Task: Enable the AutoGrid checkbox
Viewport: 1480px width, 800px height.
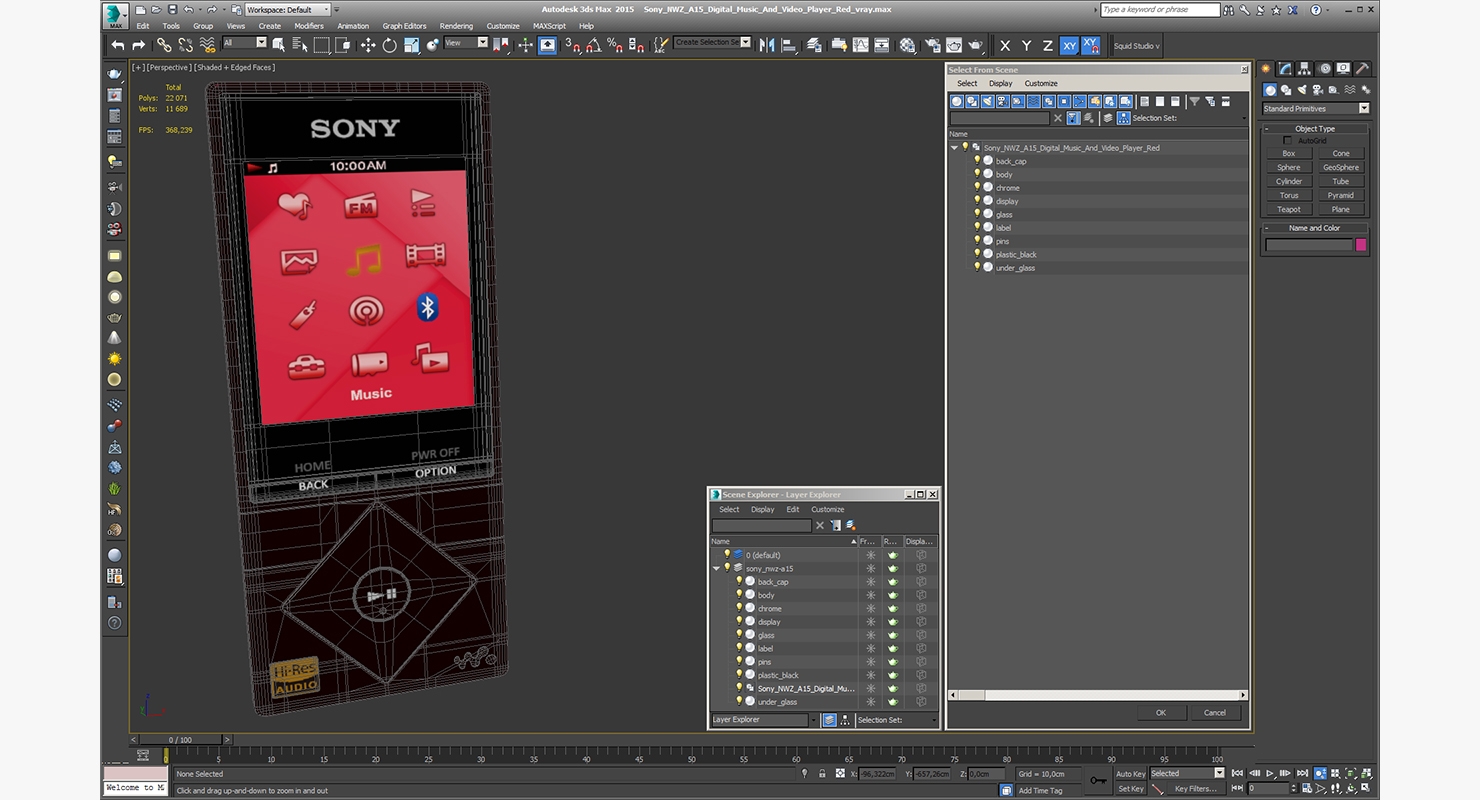Action: coord(1287,140)
